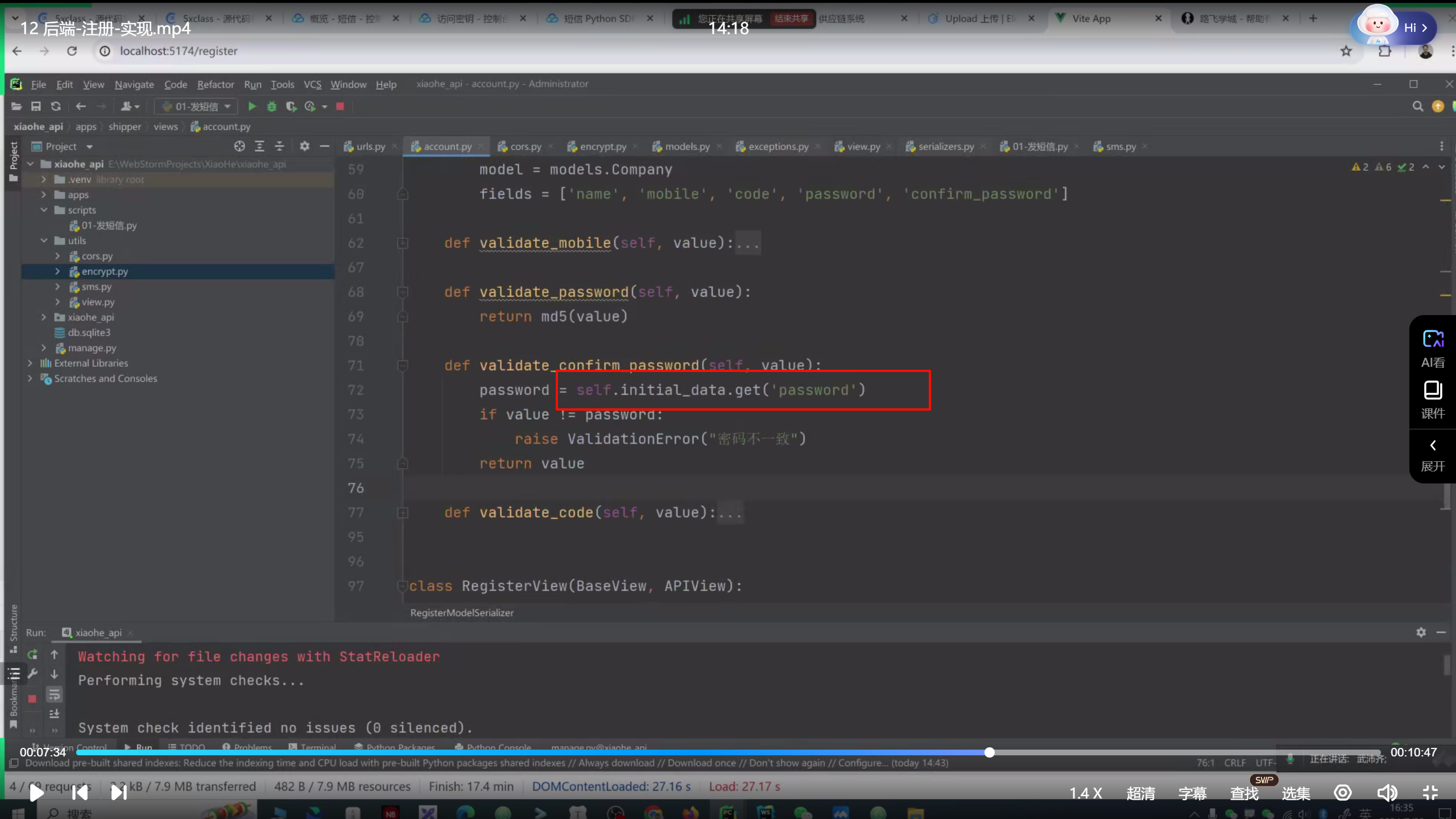Click Collapse All in Project panel
This screenshot has width=1456, height=819.
pyautogui.click(x=279, y=146)
